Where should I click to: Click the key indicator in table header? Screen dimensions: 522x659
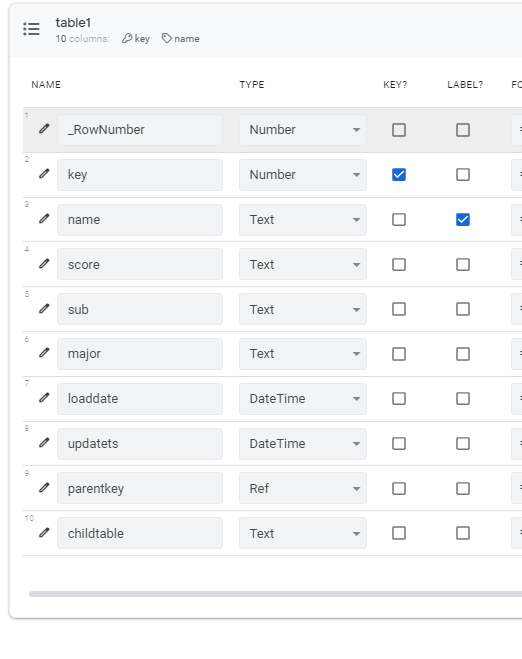(x=136, y=39)
